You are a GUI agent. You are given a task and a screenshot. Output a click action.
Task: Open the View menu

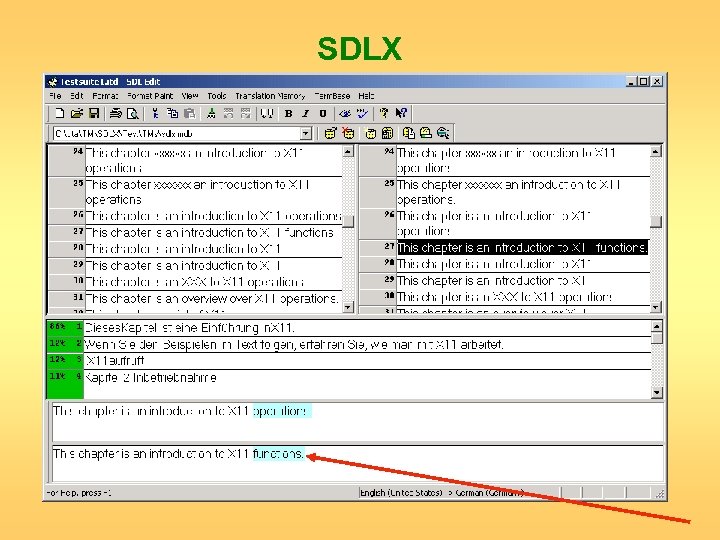[190, 96]
